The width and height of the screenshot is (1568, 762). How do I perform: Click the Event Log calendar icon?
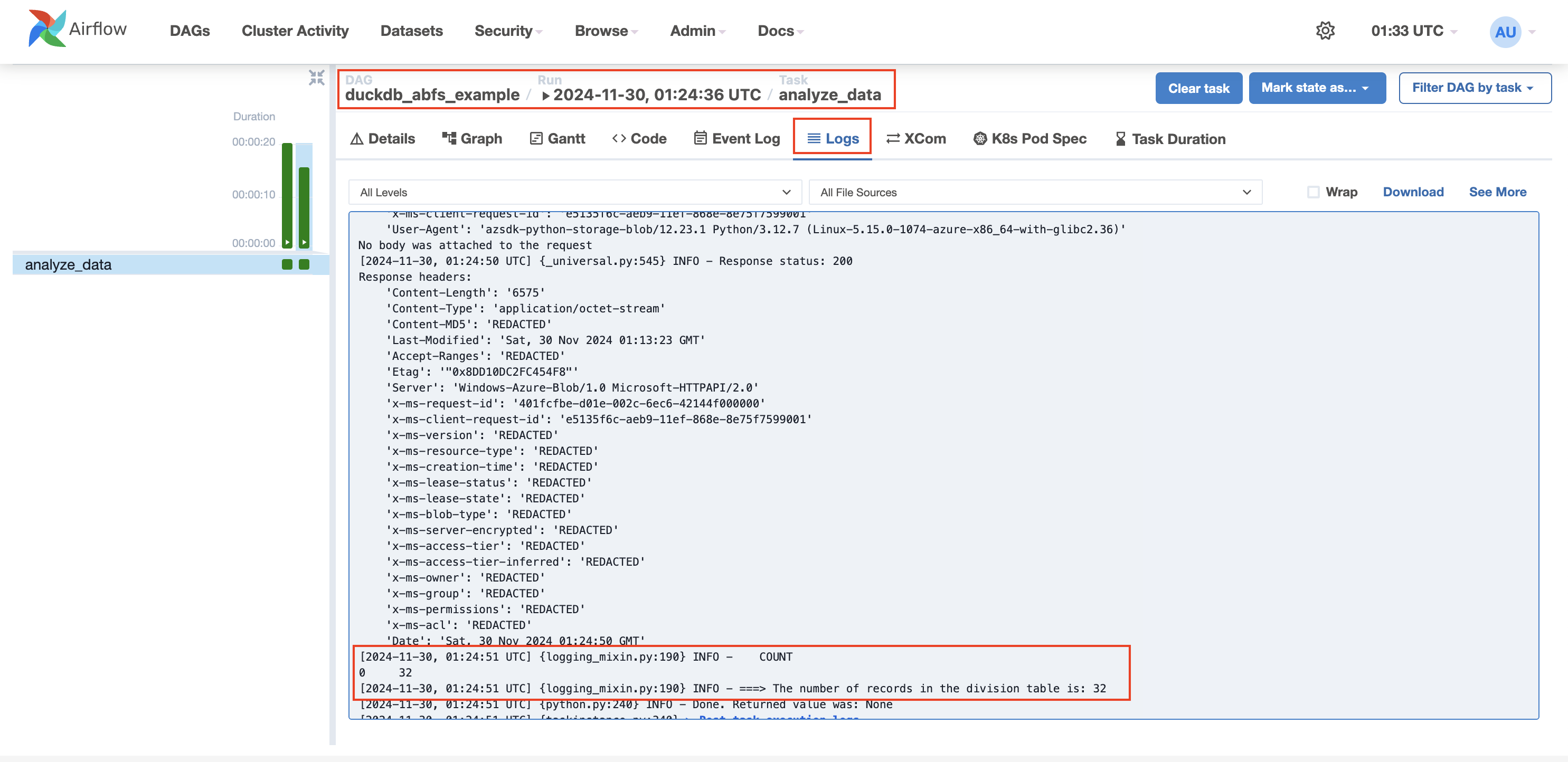point(701,139)
